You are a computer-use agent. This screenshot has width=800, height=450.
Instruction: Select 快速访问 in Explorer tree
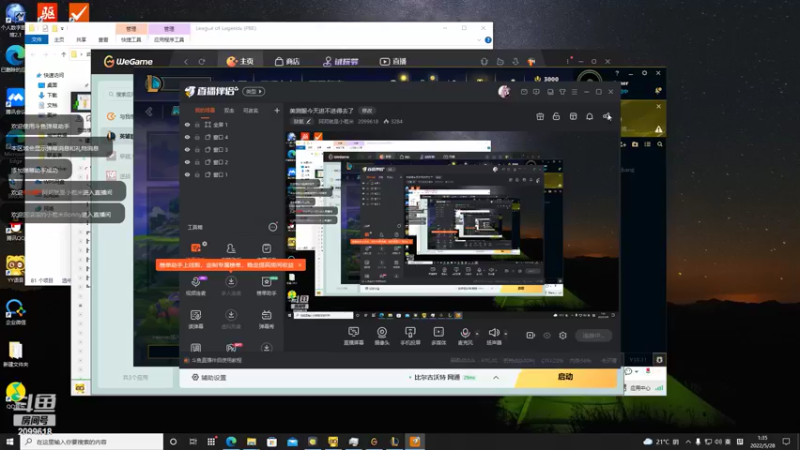coord(50,75)
